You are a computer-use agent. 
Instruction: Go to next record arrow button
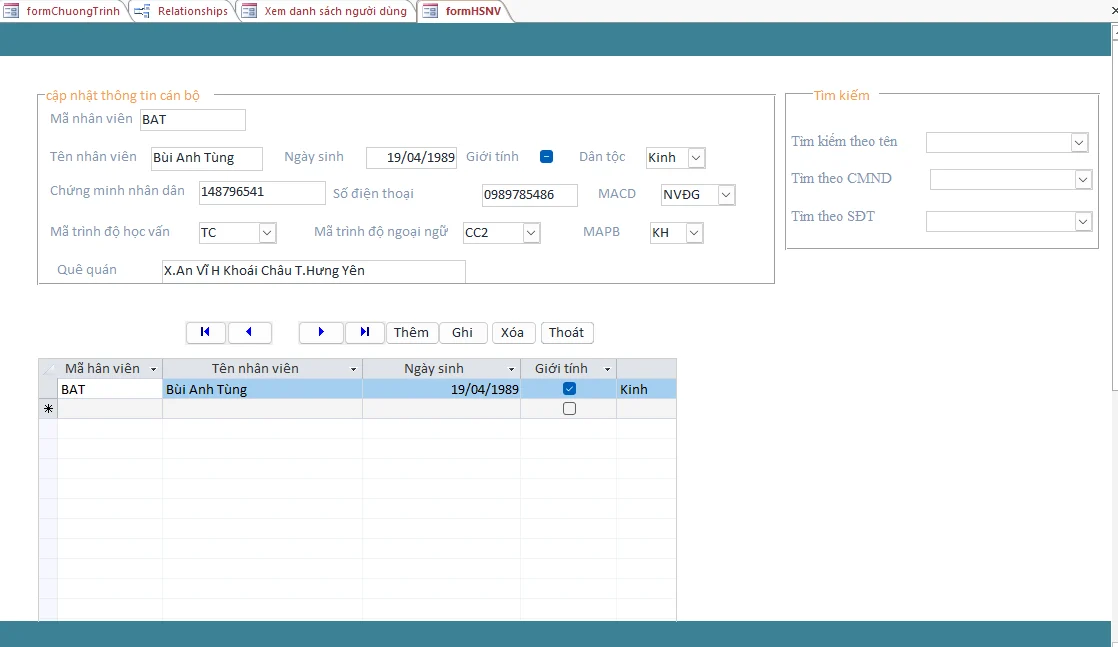[x=321, y=332]
